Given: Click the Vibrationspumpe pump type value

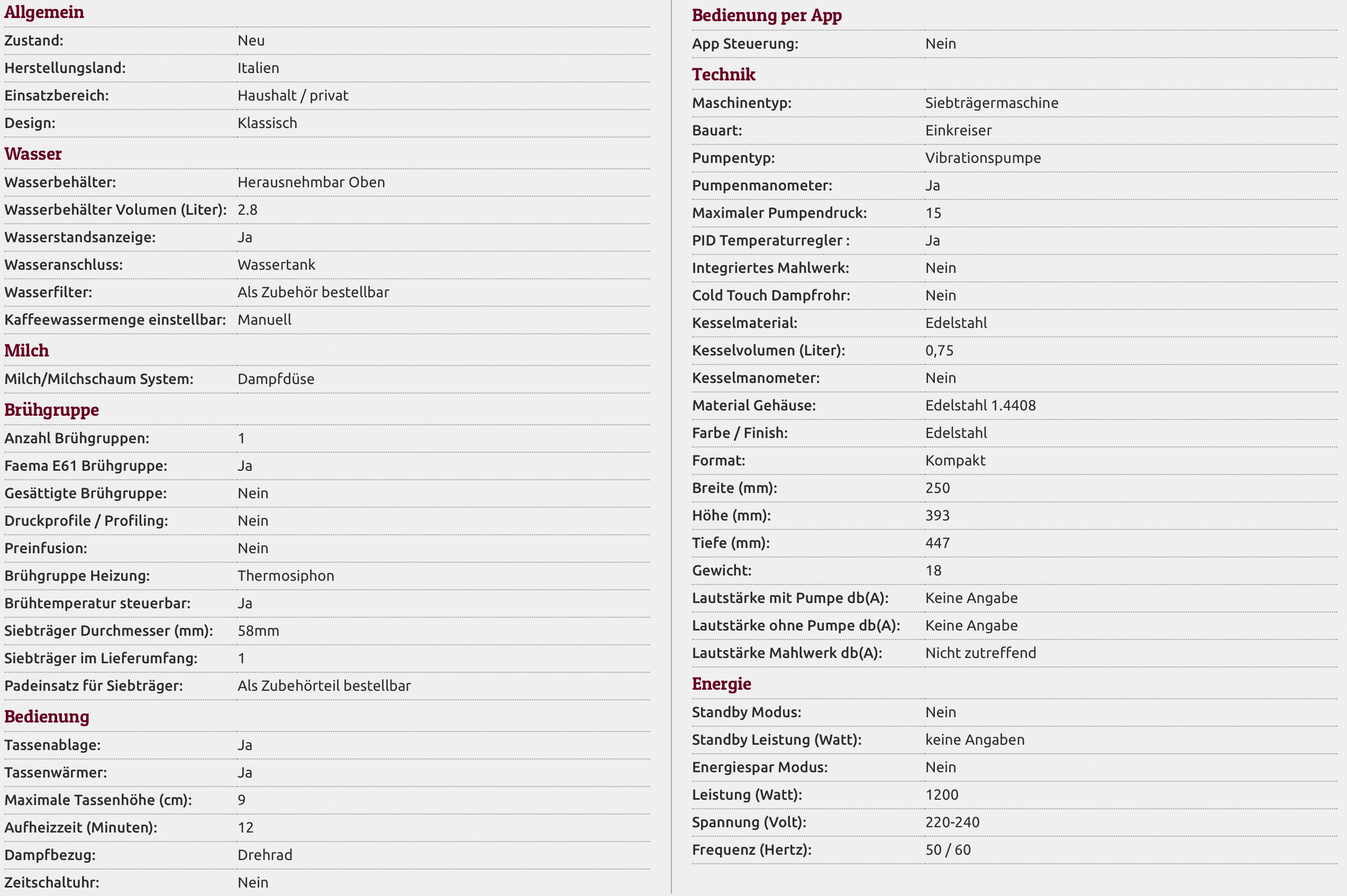Looking at the screenshot, I should click(983, 158).
